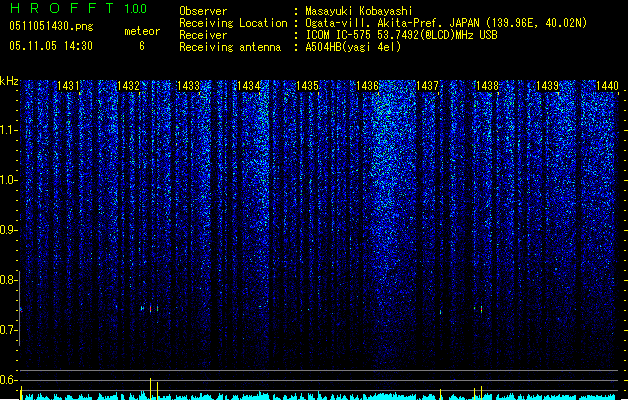Click the 1.1 kHz frequency axis label

coord(8,130)
